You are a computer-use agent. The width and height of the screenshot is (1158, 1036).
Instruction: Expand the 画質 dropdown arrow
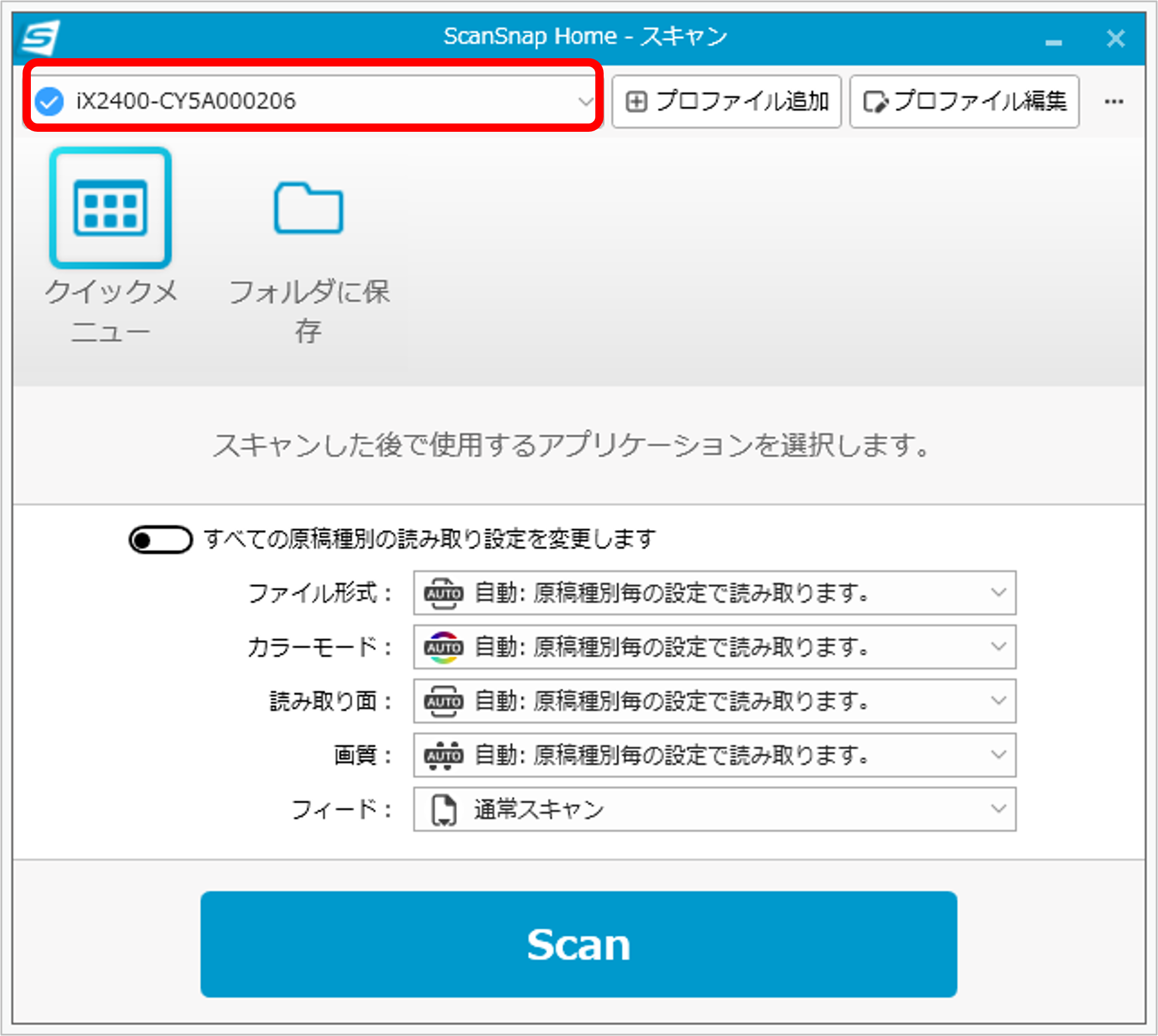(x=998, y=755)
